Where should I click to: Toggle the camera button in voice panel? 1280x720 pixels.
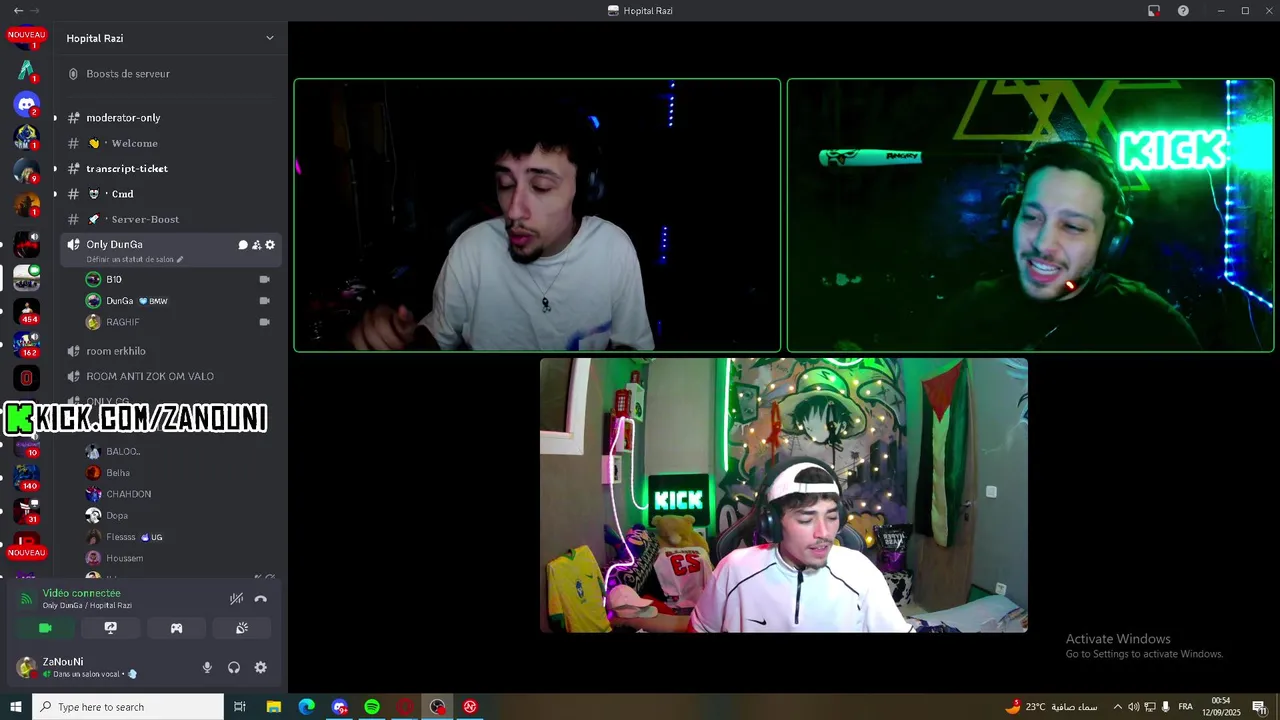[x=45, y=628]
